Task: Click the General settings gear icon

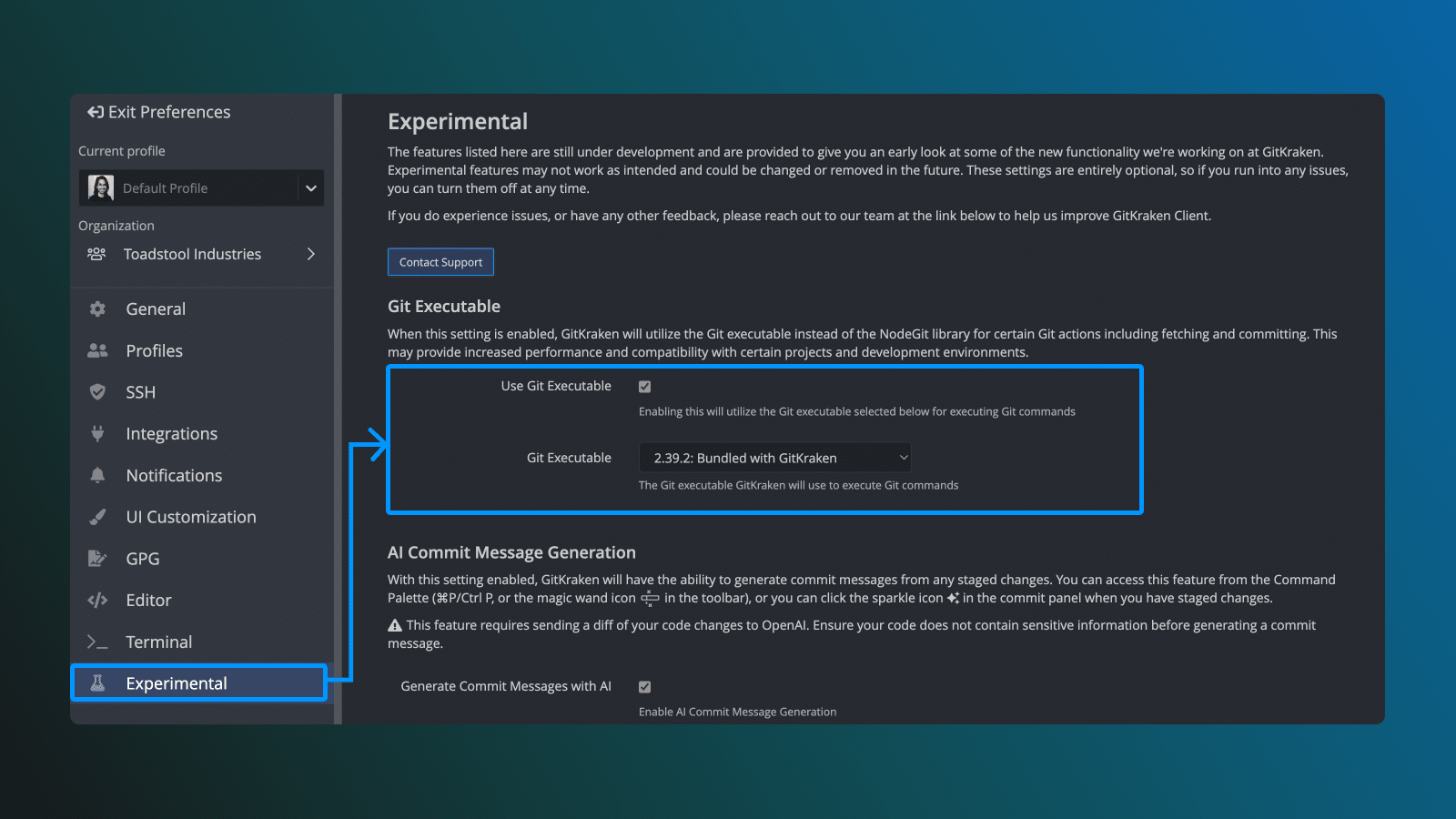Action: pos(97,308)
